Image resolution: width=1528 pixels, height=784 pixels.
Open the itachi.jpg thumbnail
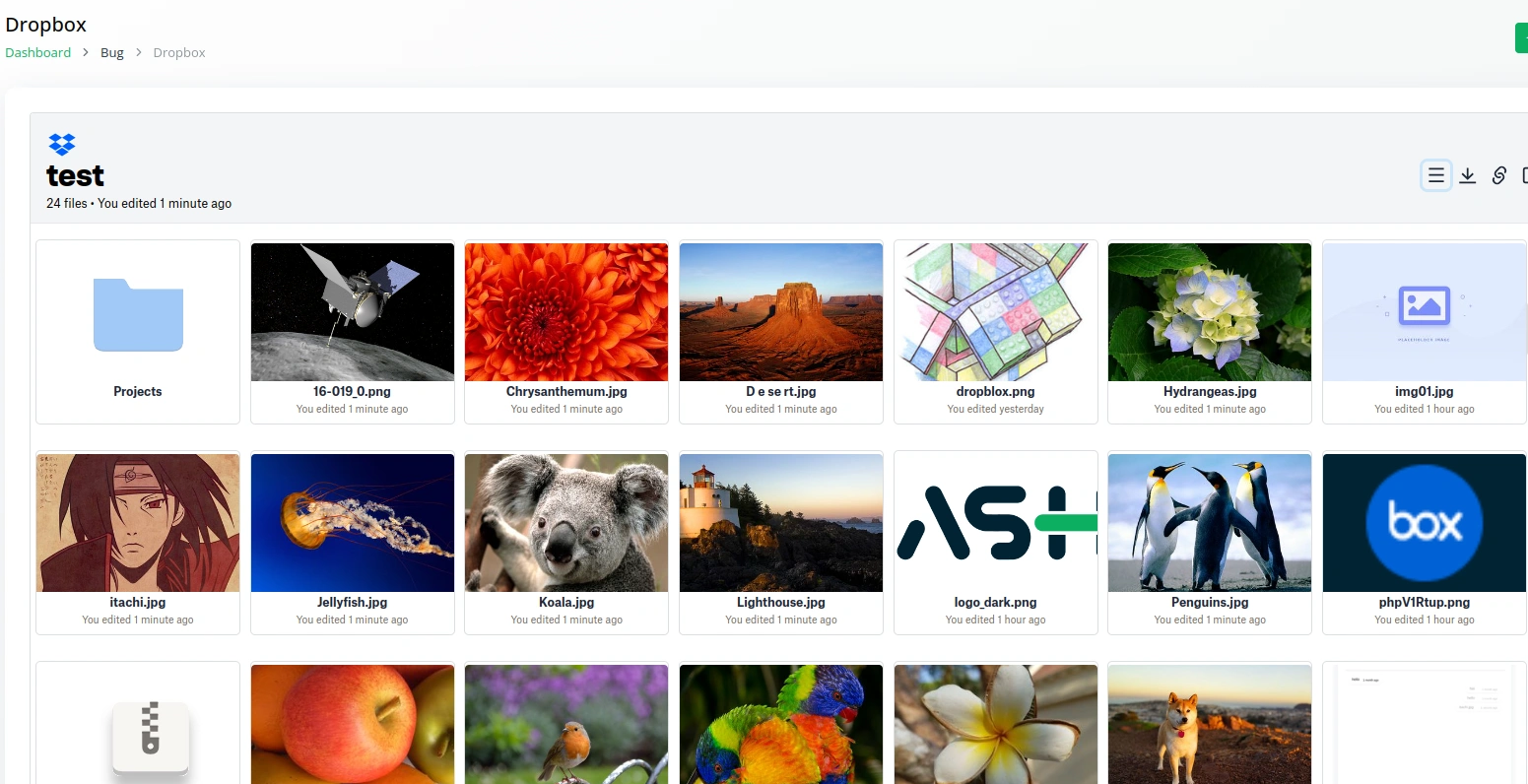138,523
